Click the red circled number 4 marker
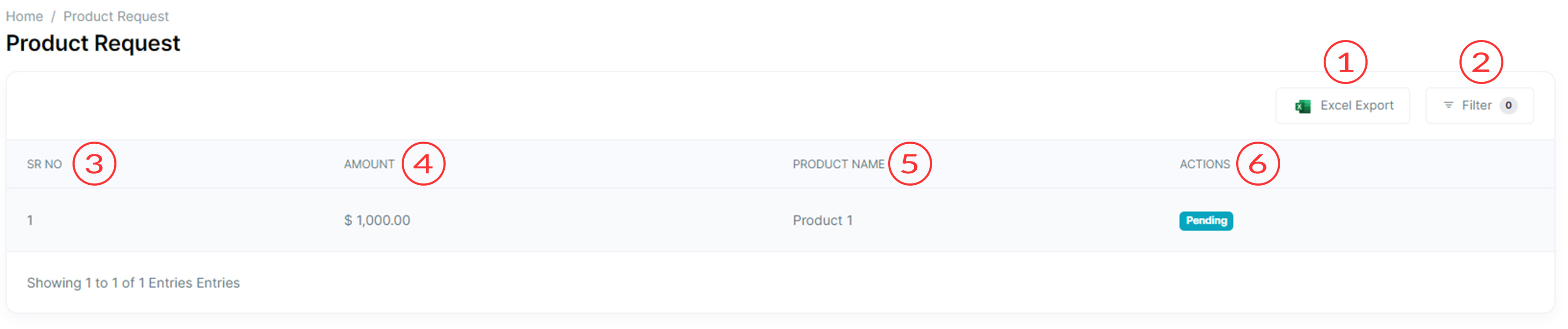 424,163
